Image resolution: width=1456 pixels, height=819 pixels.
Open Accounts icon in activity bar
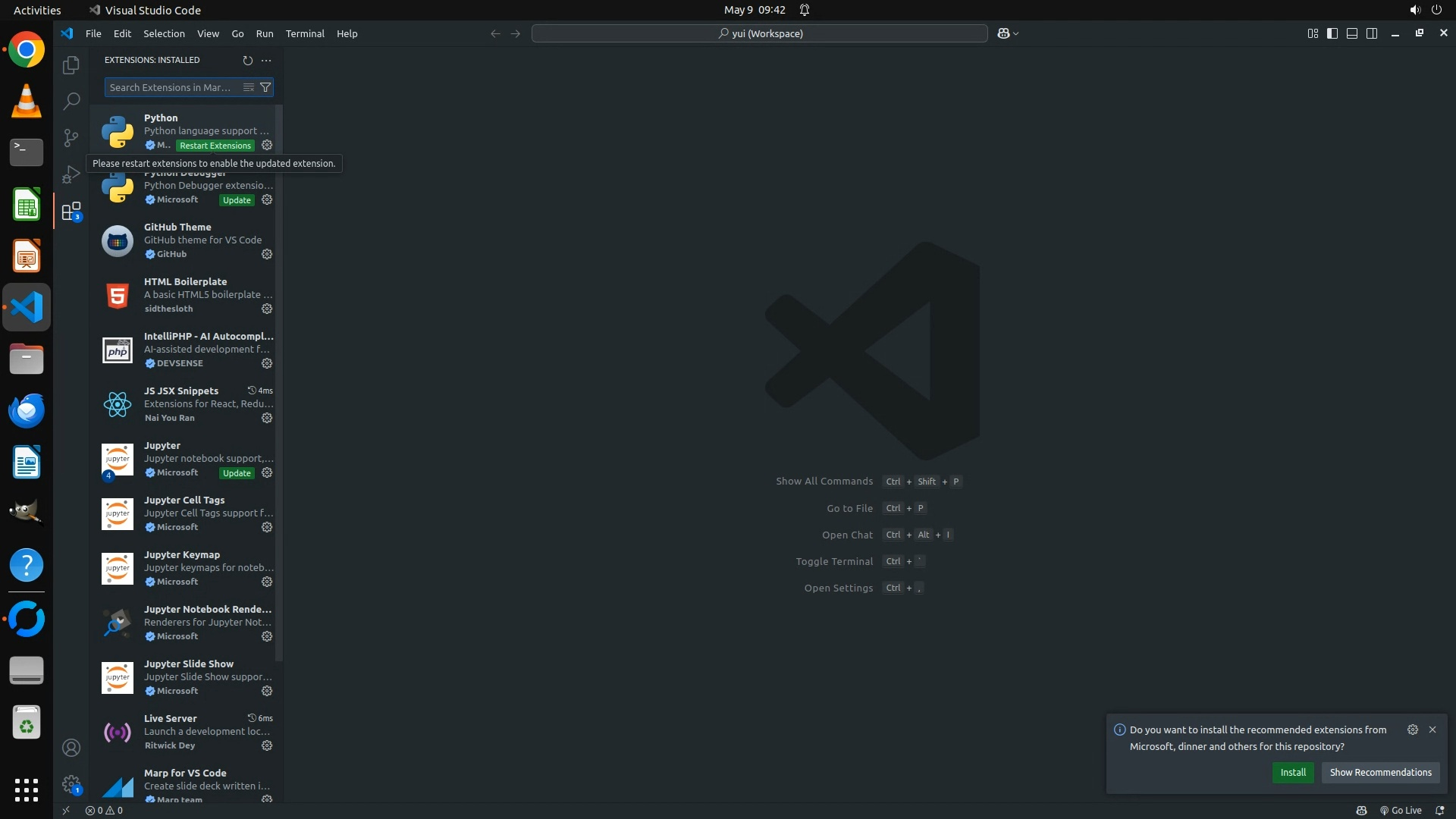pyautogui.click(x=71, y=748)
